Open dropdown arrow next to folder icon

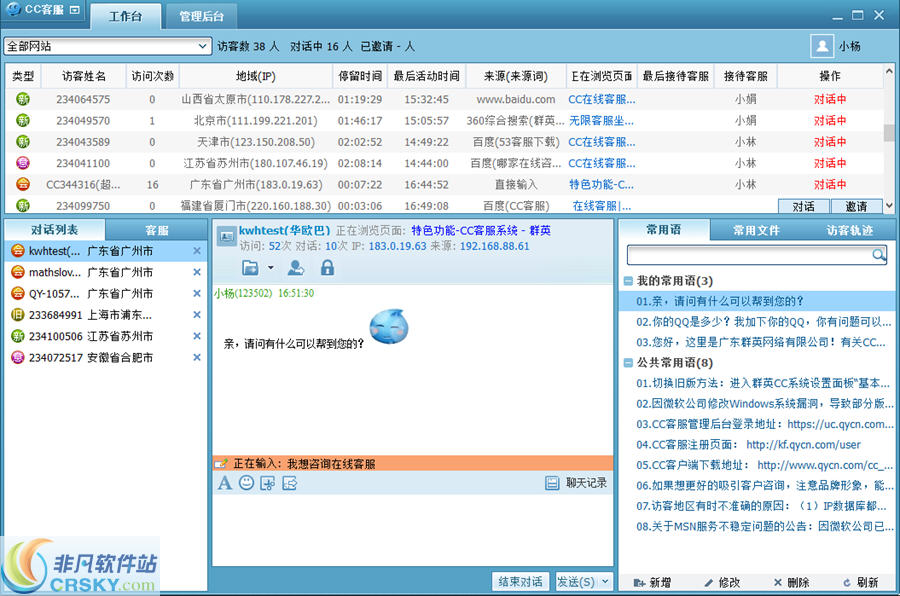[x=270, y=268]
